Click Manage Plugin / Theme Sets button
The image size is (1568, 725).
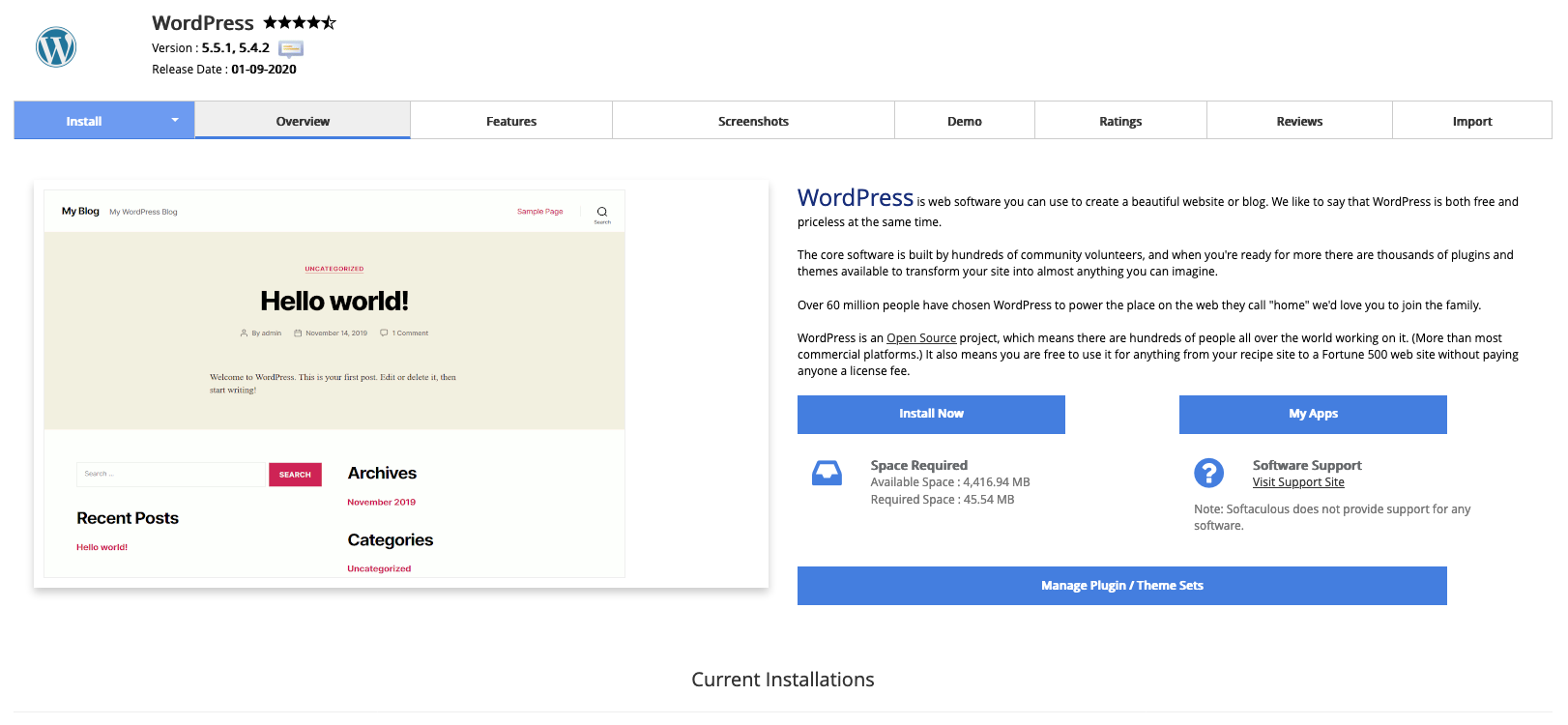(1122, 586)
